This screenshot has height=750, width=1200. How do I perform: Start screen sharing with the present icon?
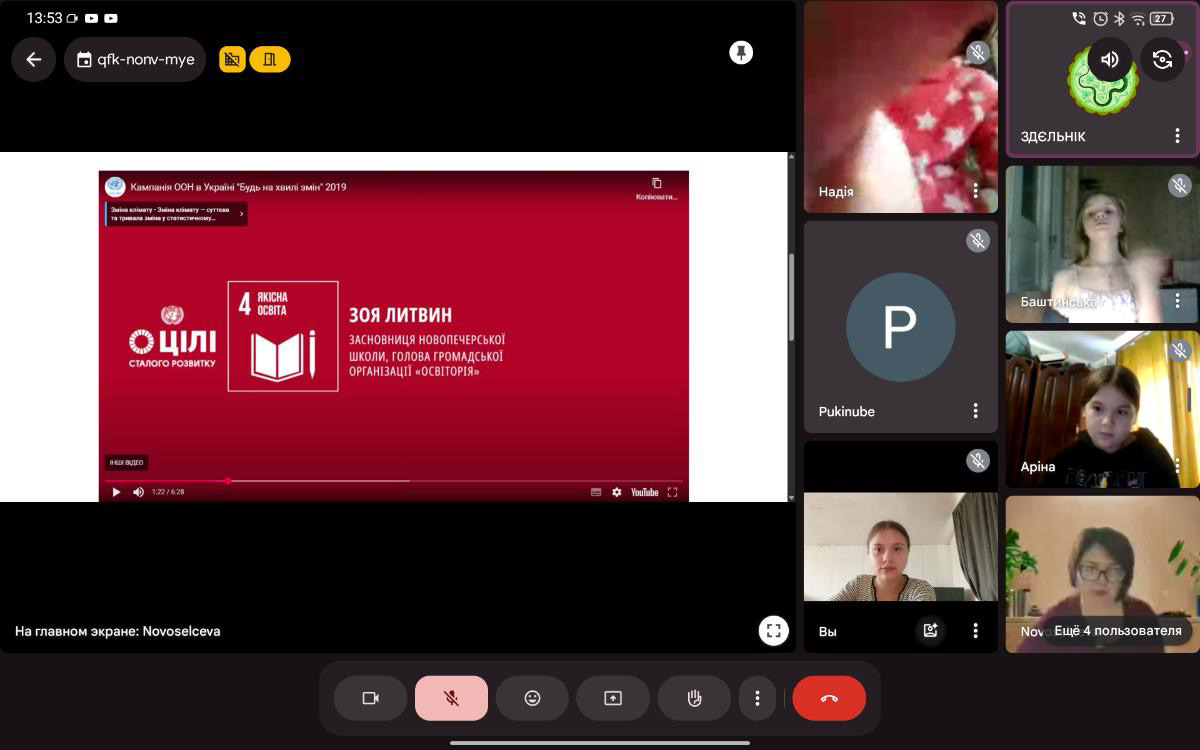point(613,698)
